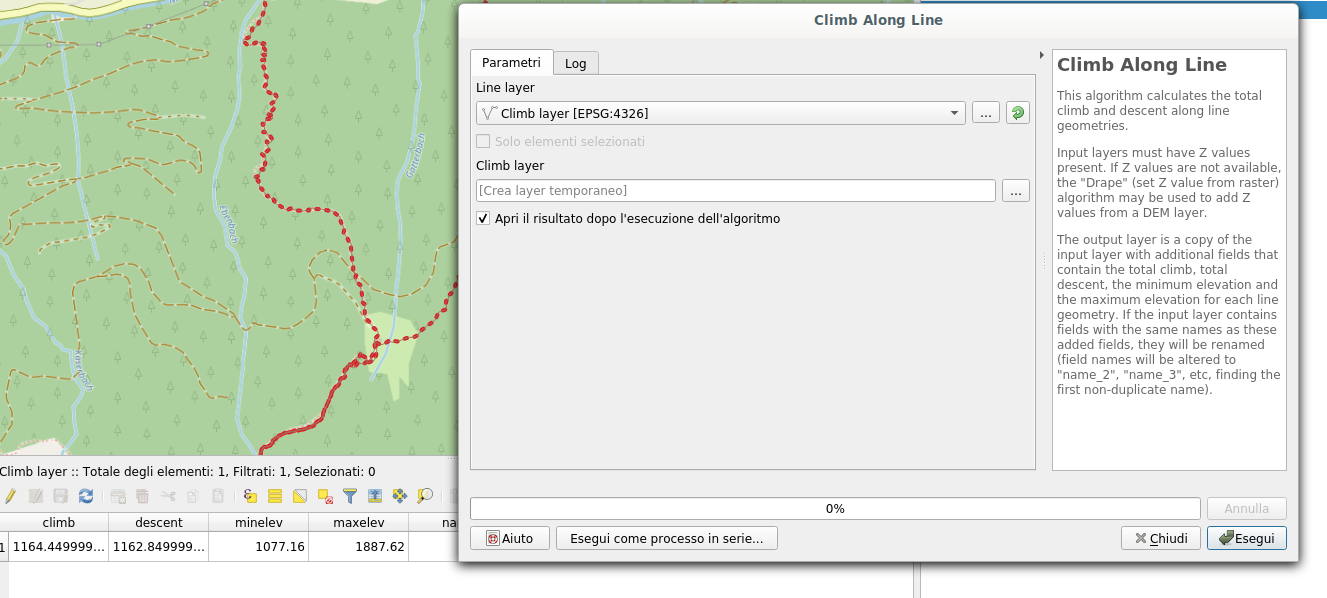Click 'Esegui come processo in serie...' button
1327x598 pixels.
(x=666, y=539)
